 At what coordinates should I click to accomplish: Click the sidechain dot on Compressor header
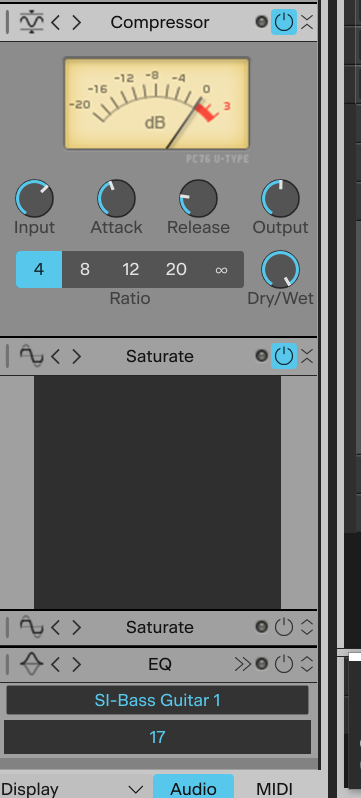click(261, 22)
